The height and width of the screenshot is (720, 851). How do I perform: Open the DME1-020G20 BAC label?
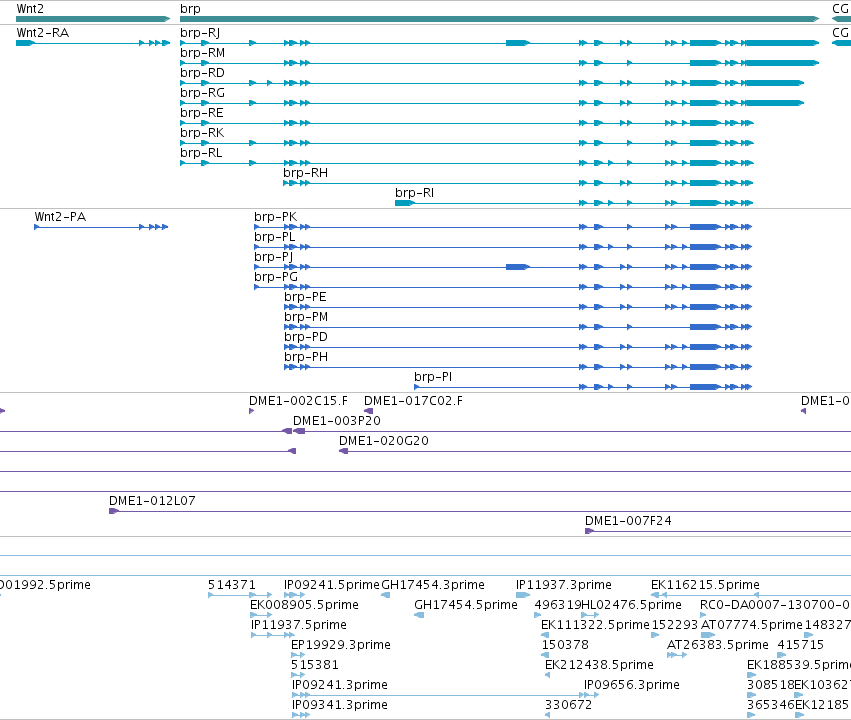(384, 441)
